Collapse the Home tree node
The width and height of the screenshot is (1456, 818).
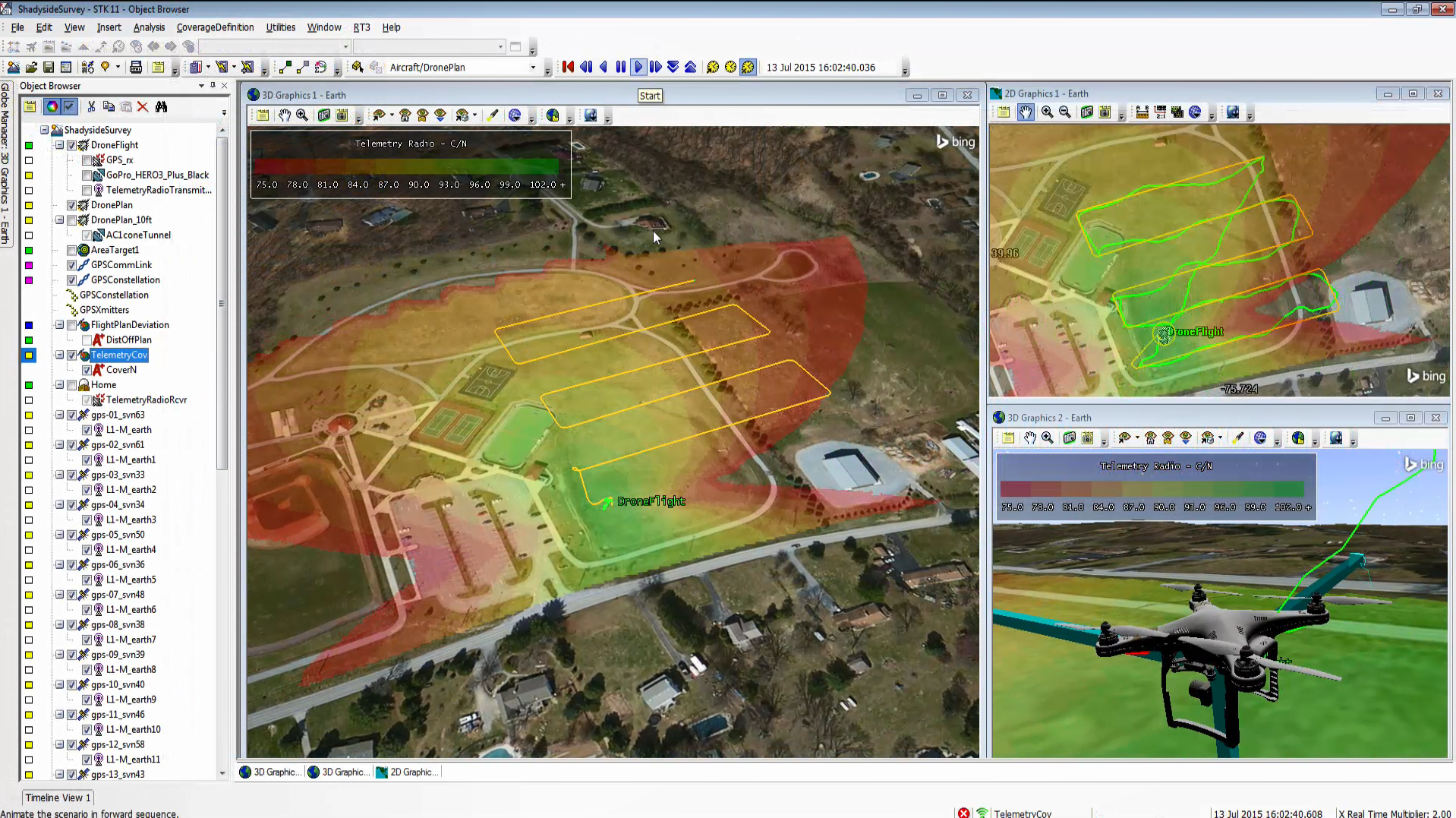coord(59,385)
